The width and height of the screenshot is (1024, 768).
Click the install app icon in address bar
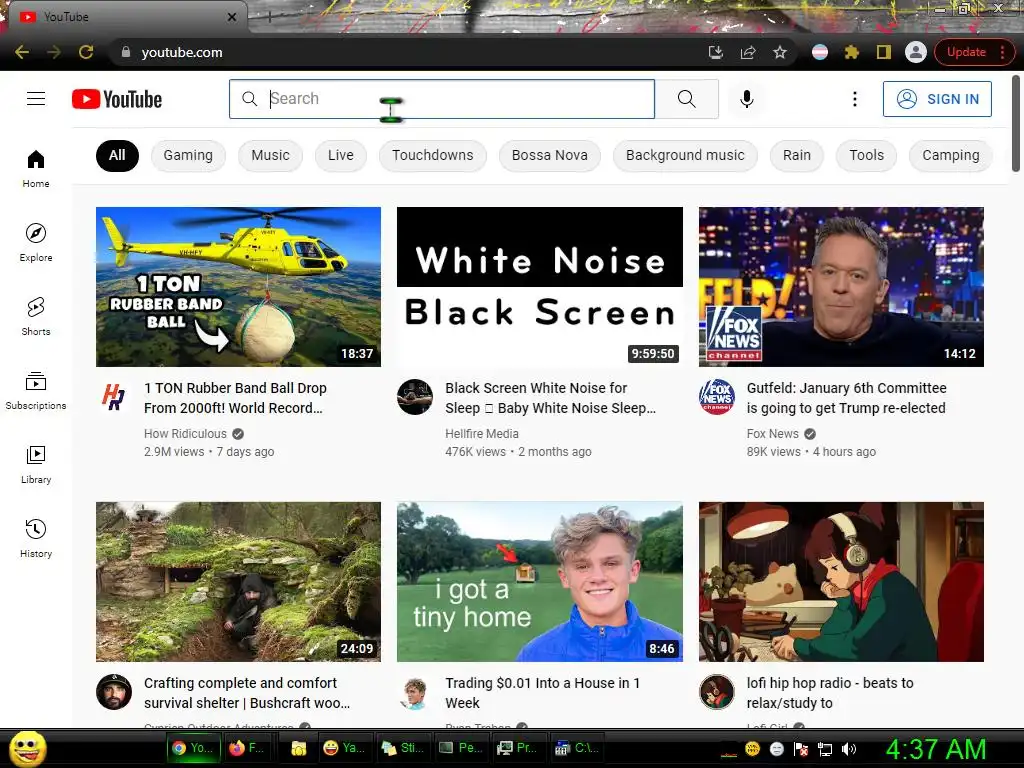[716, 52]
